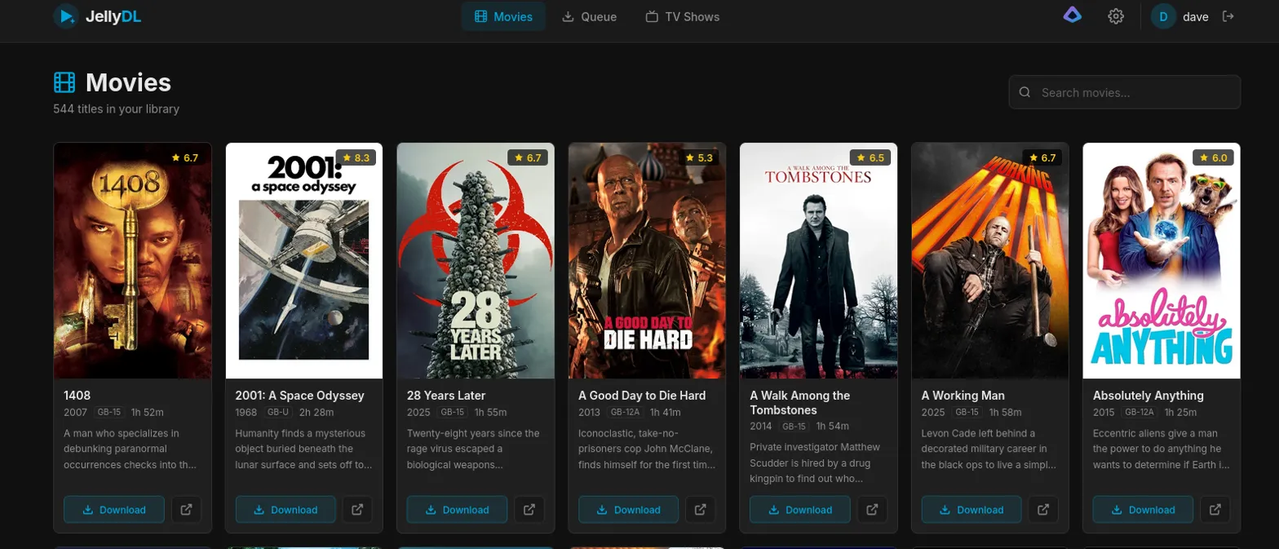
Task: Download A Working Man
Action: point(971,509)
